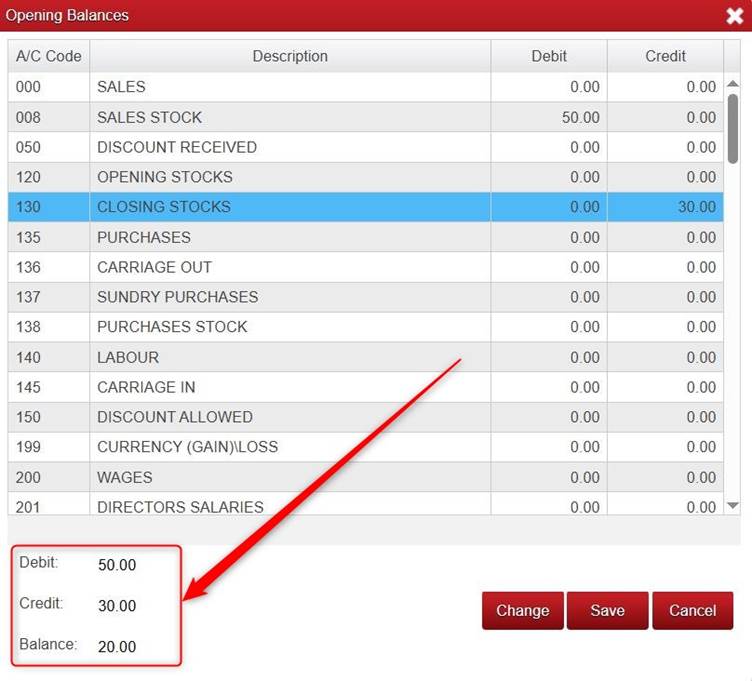The image size is (752, 681).
Task: Click the scrollbar down arrow
Action: coord(732,505)
